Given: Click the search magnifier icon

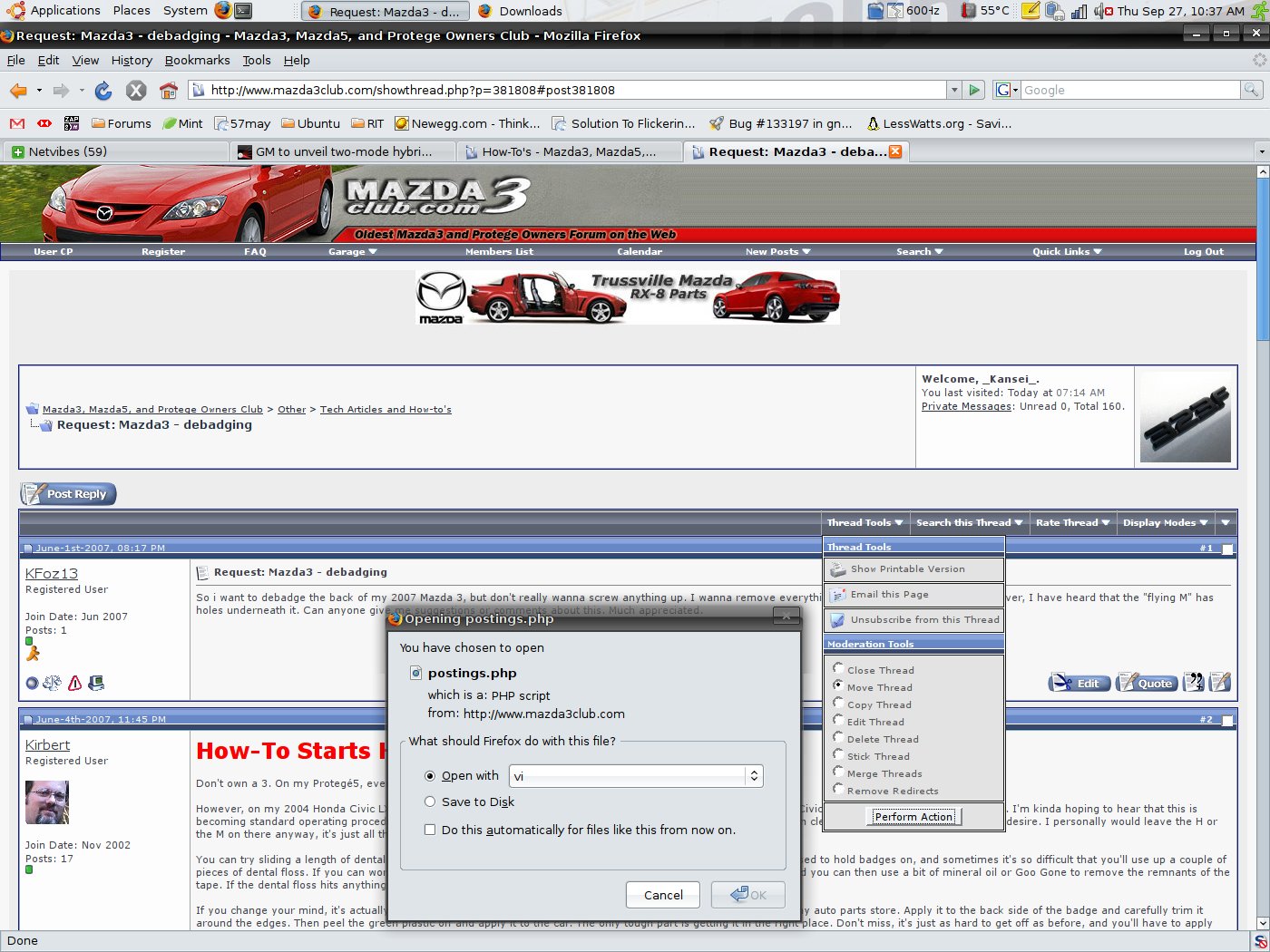Looking at the screenshot, I should [x=1252, y=90].
